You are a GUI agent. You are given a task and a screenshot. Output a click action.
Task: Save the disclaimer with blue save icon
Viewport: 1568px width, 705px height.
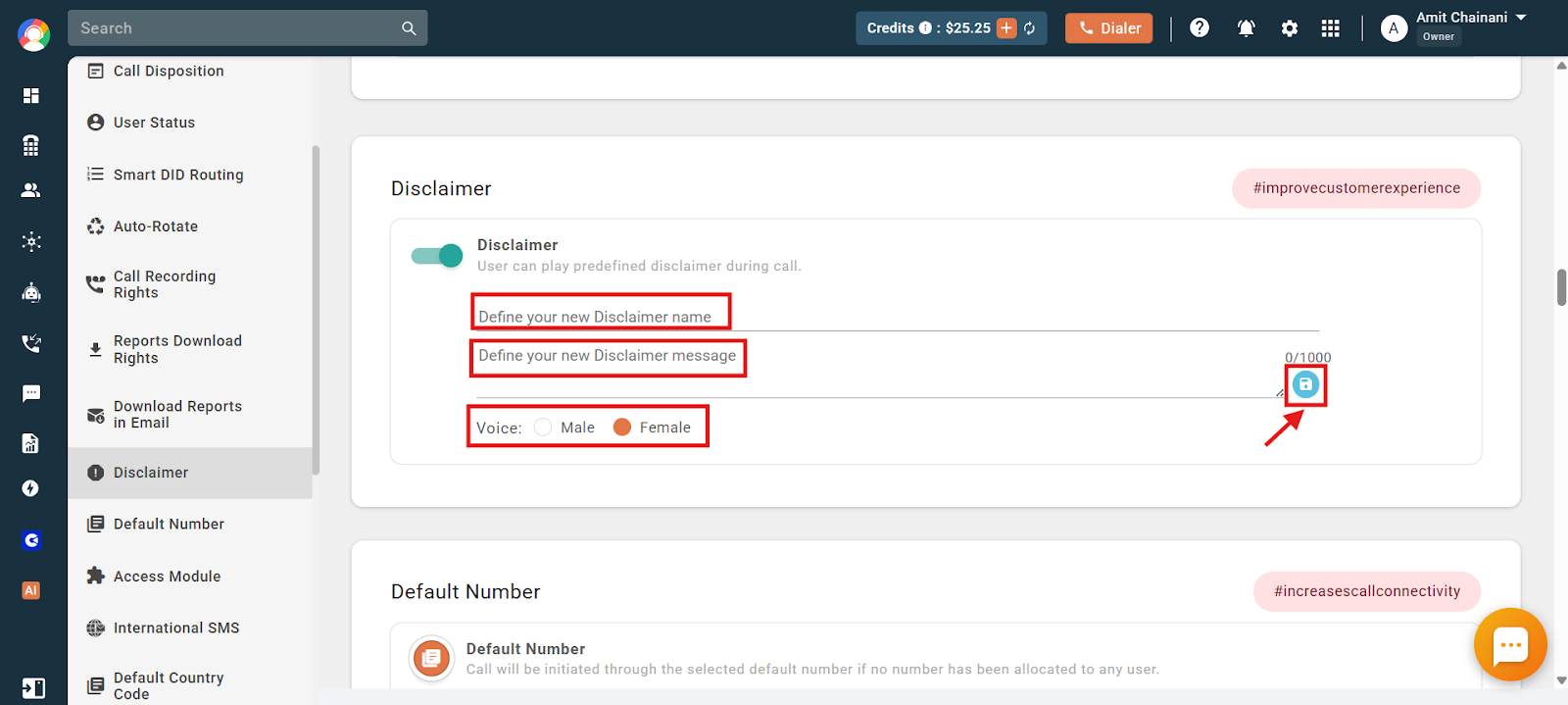coord(1305,384)
